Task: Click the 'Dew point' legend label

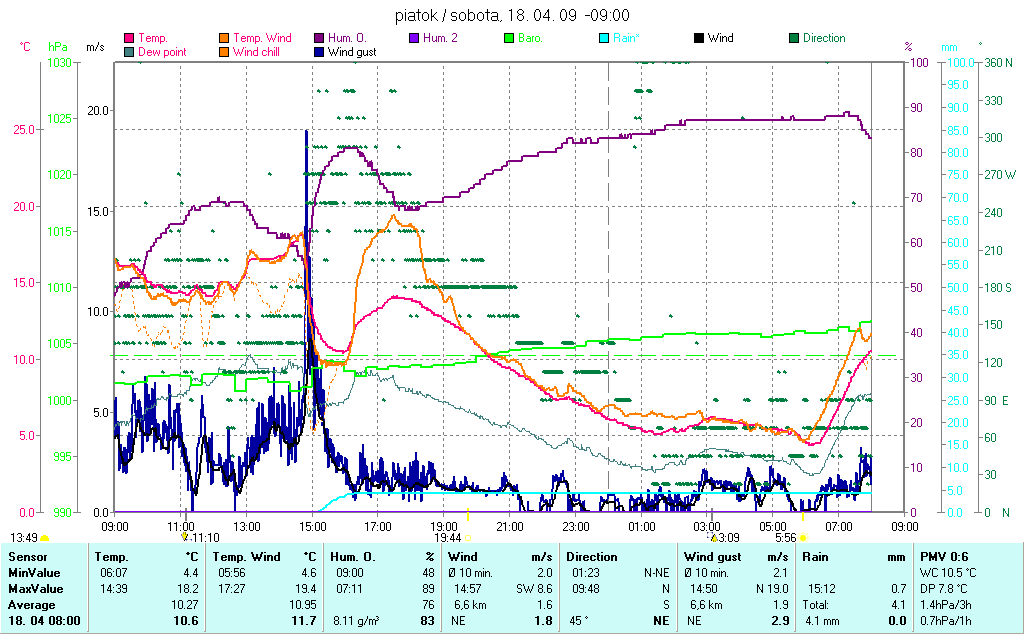Action: tap(163, 52)
